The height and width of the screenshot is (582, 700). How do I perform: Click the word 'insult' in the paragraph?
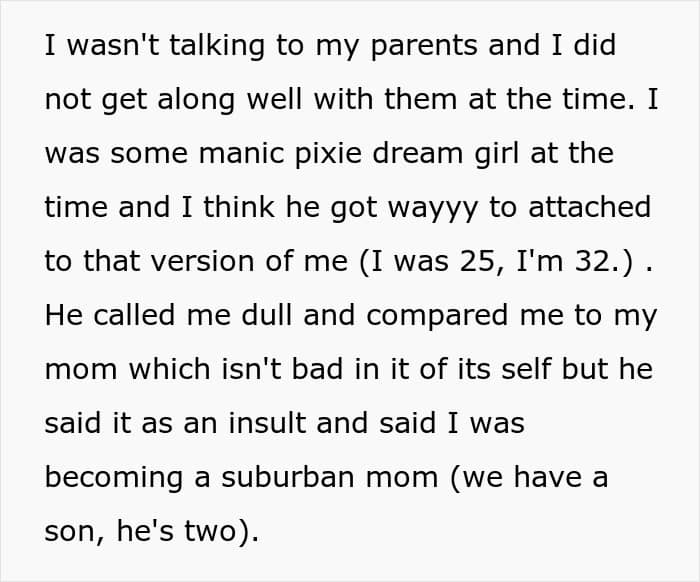click(x=267, y=423)
